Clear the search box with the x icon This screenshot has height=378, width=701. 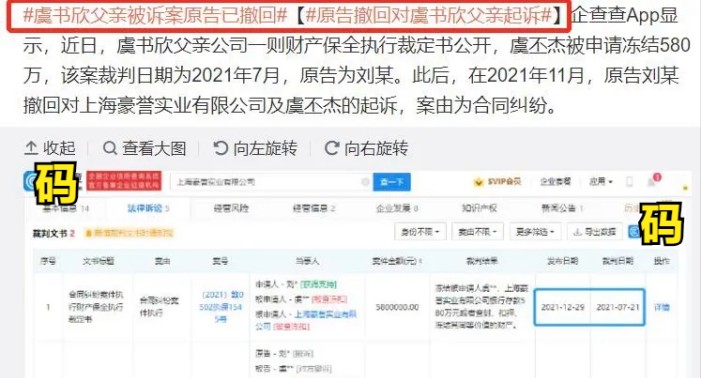tap(365, 182)
